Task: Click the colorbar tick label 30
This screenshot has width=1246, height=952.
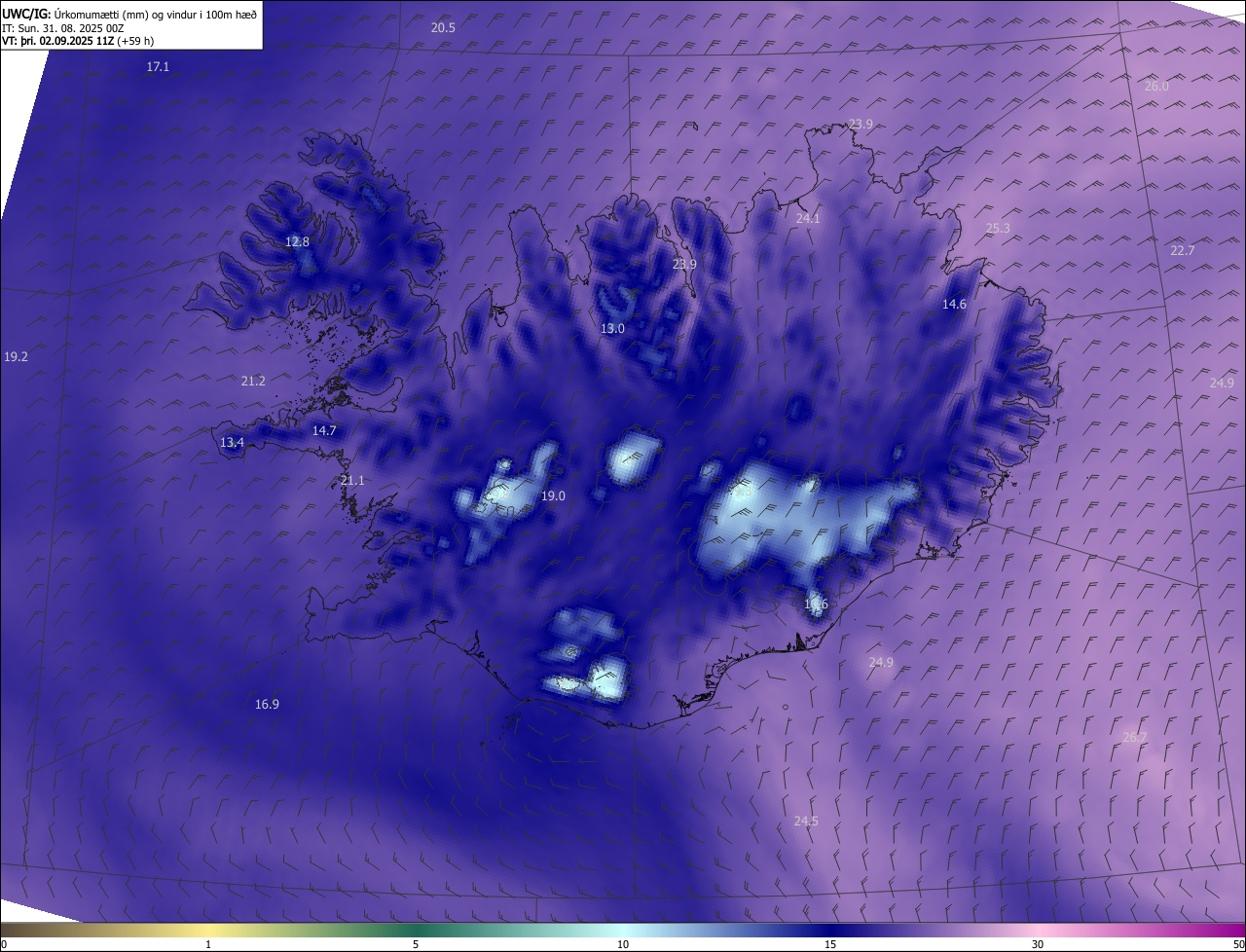Action: [x=1038, y=944]
